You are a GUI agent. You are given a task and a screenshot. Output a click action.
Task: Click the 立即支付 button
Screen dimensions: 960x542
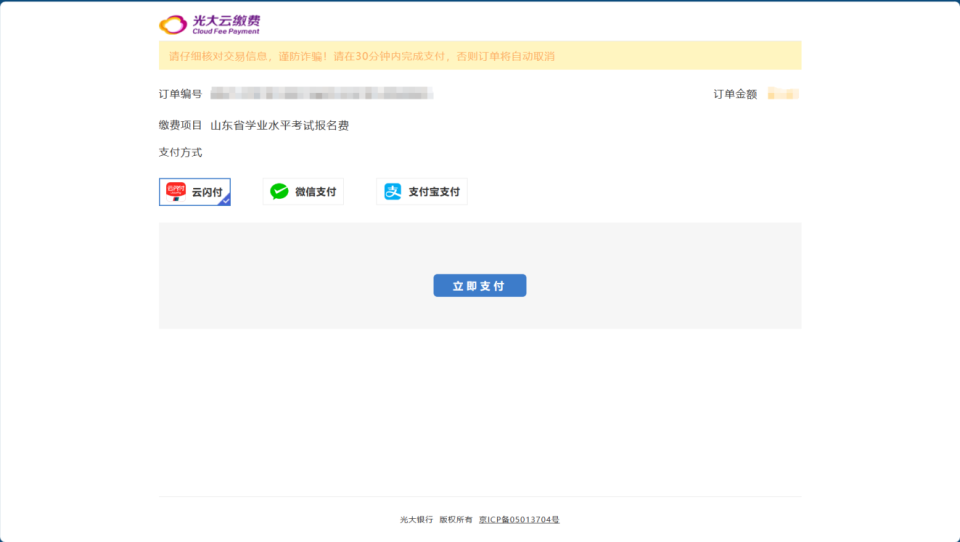coord(480,285)
